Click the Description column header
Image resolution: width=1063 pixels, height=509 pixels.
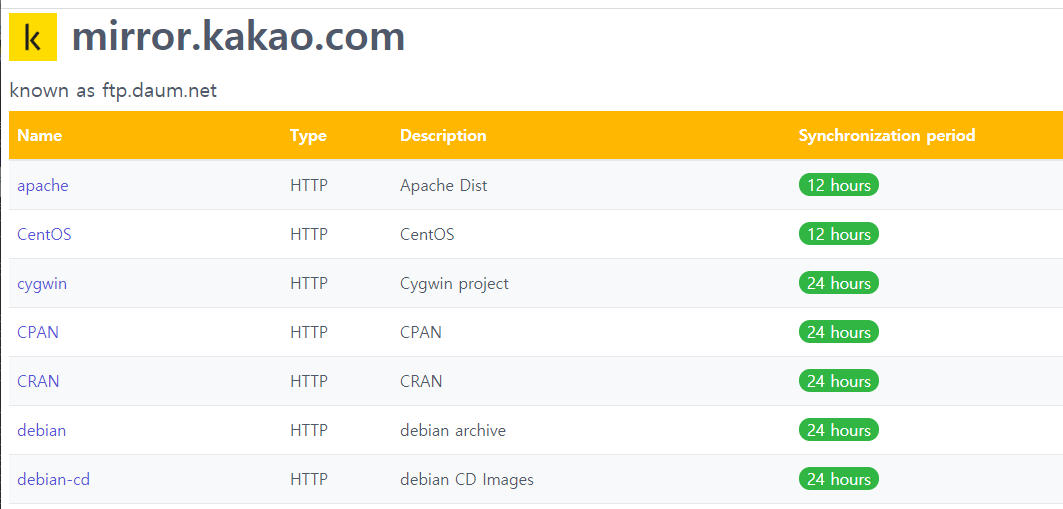point(443,136)
